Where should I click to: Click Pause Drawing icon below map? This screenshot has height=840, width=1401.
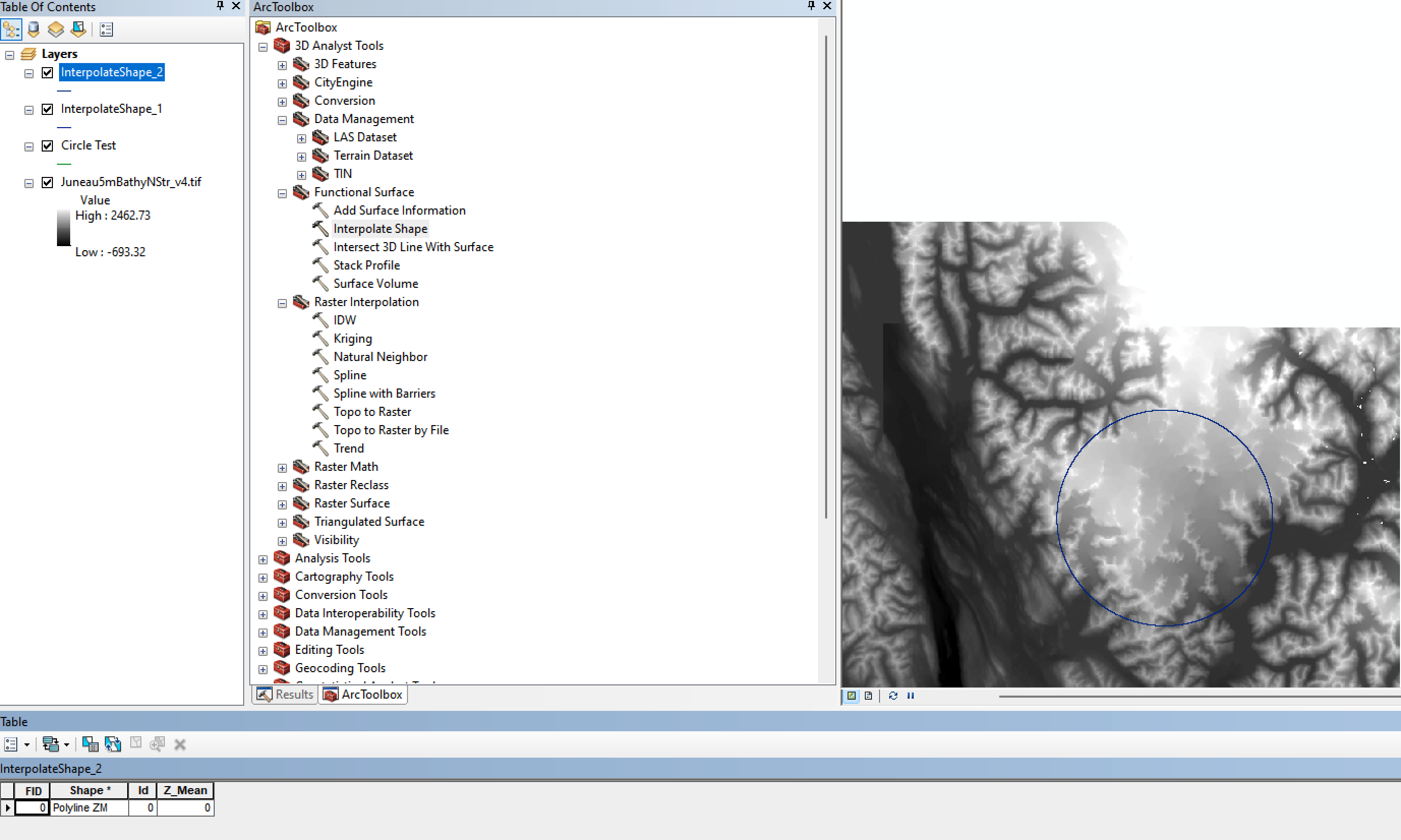click(x=911, y=696)
